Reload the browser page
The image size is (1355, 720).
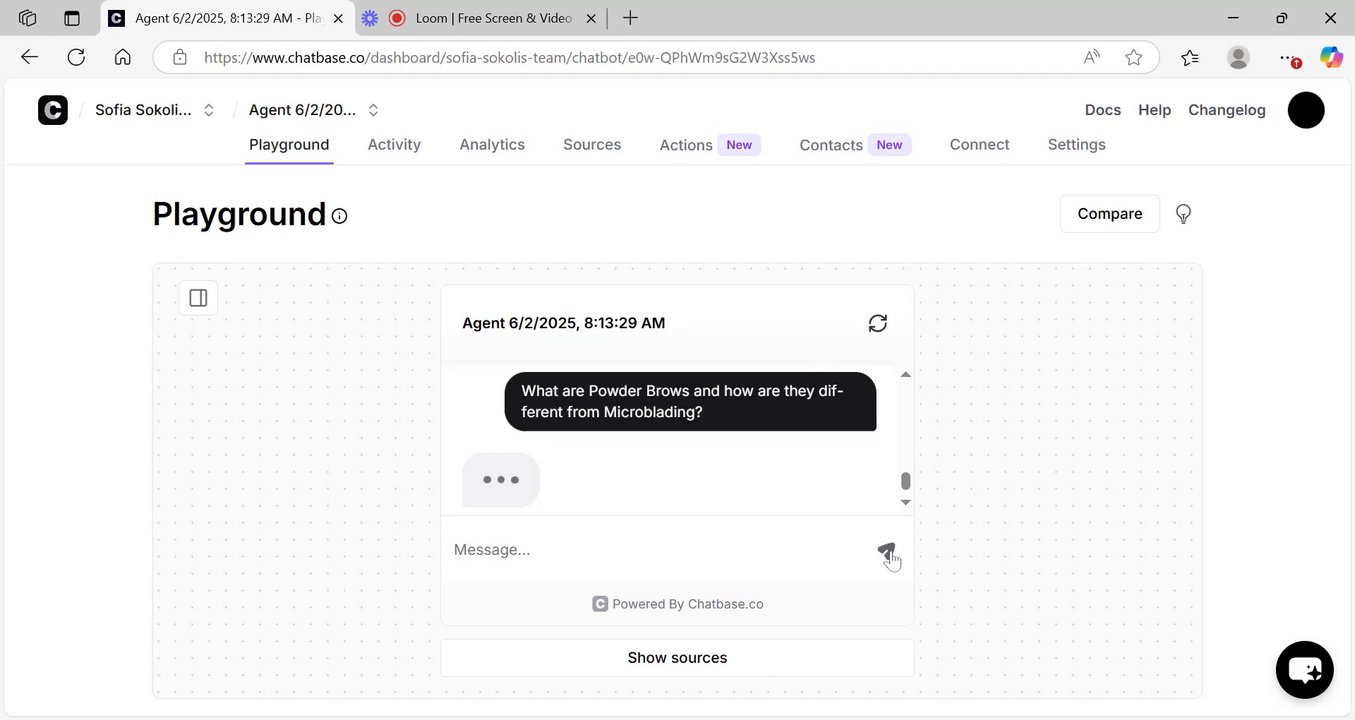76,58
